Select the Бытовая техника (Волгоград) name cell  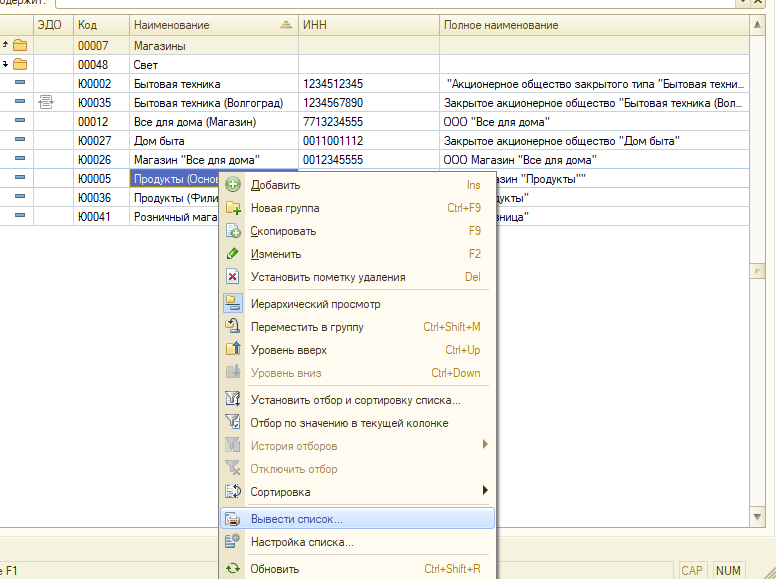coord(214,102)
